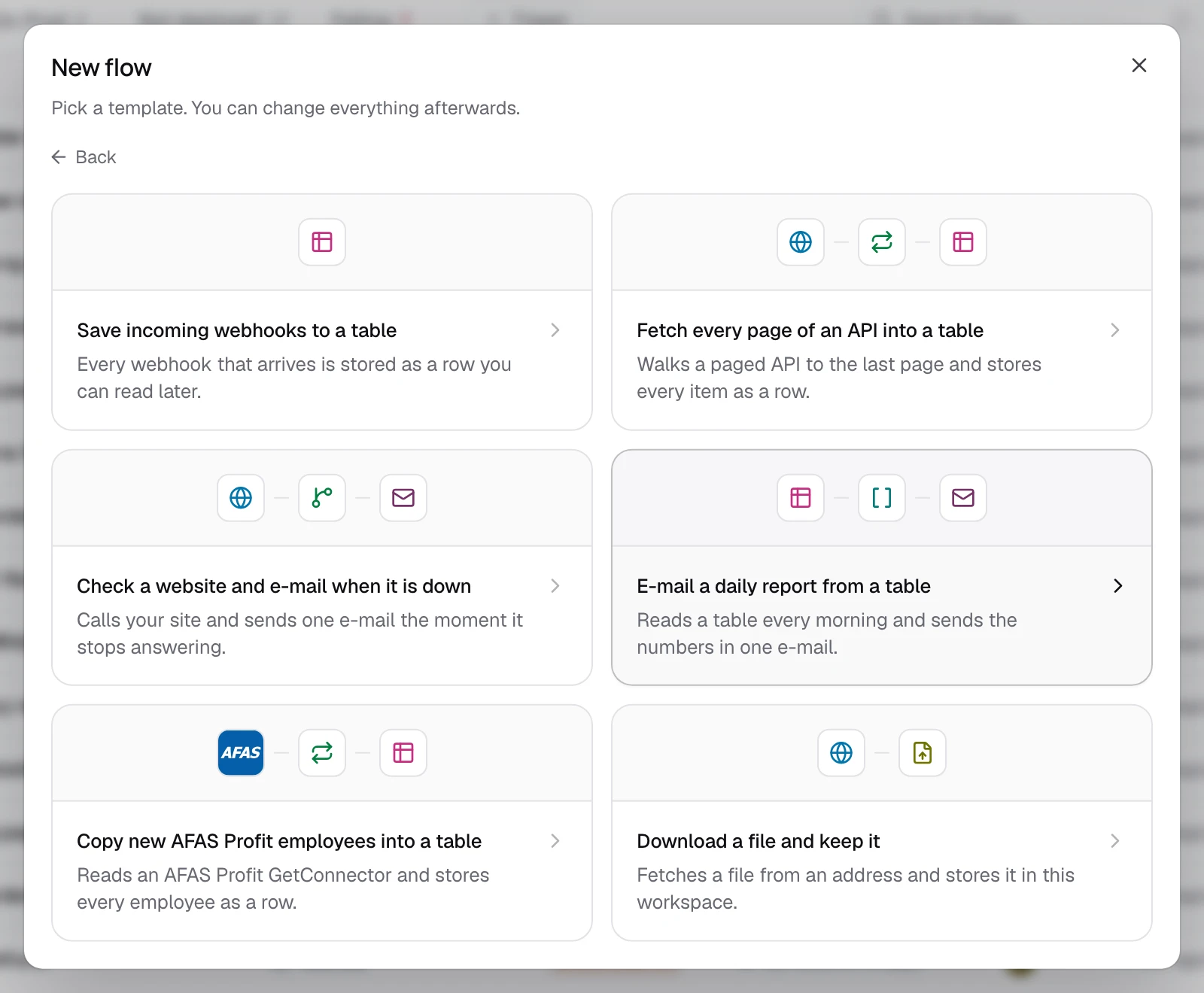Choose 'Copy new AFAS Profit employees into a table'

coord(322,823)
